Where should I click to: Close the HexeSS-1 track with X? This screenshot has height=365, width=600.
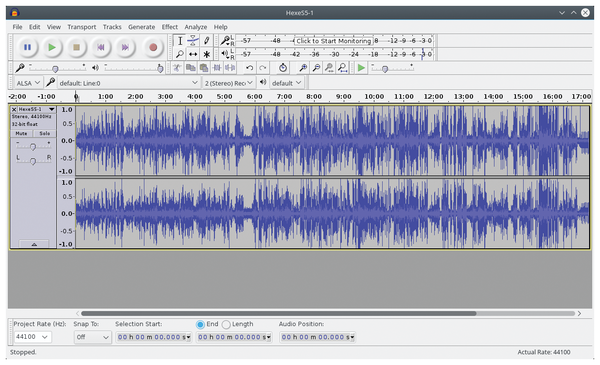[x=14, y=109]
